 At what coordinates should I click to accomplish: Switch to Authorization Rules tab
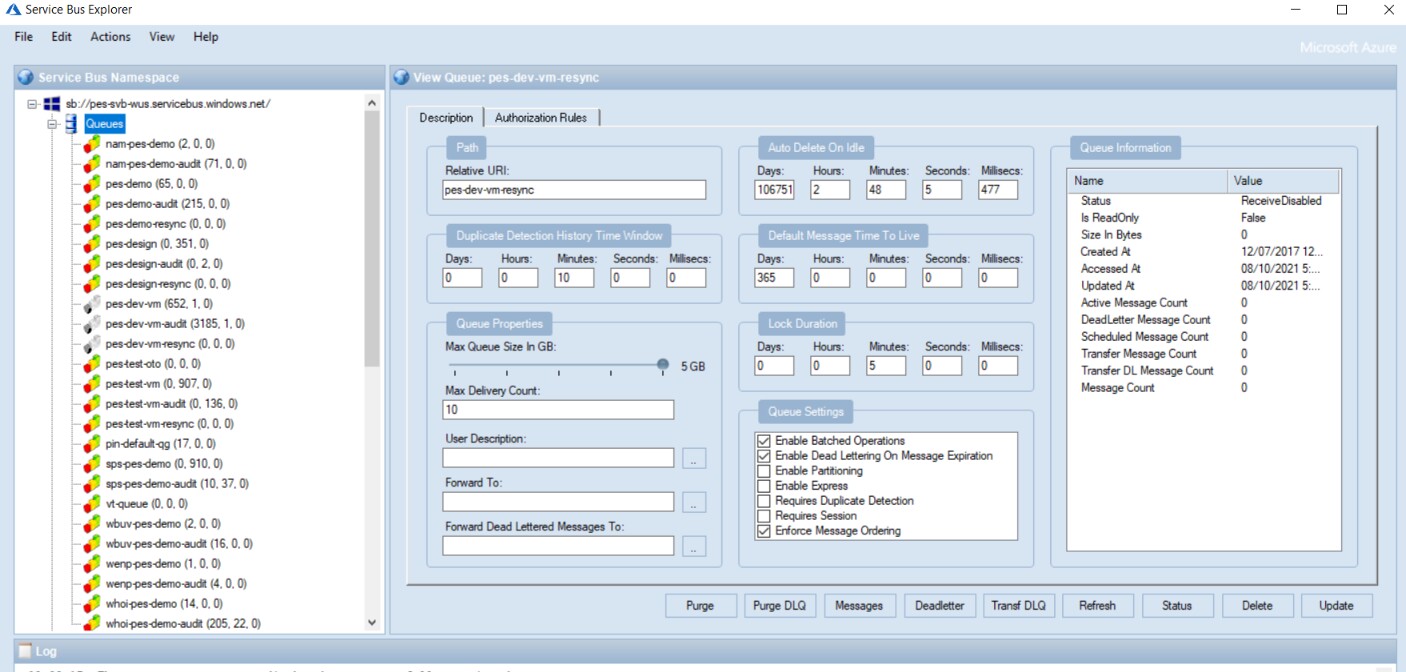click(x=541, y=118)
